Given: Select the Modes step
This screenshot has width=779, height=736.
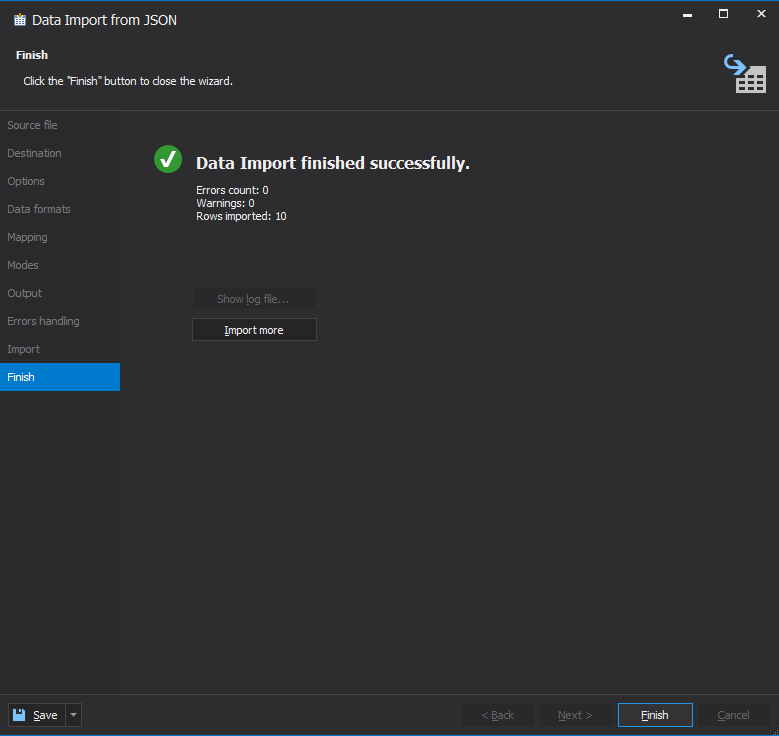Looking at the screenshot, I should click(60, 265).
